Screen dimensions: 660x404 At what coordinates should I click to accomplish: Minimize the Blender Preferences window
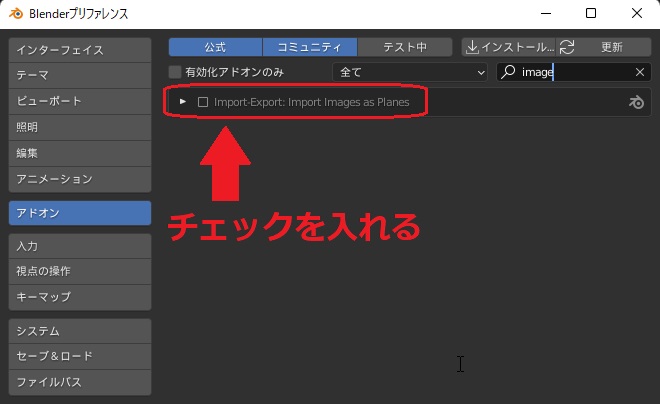tap(546, 13)
